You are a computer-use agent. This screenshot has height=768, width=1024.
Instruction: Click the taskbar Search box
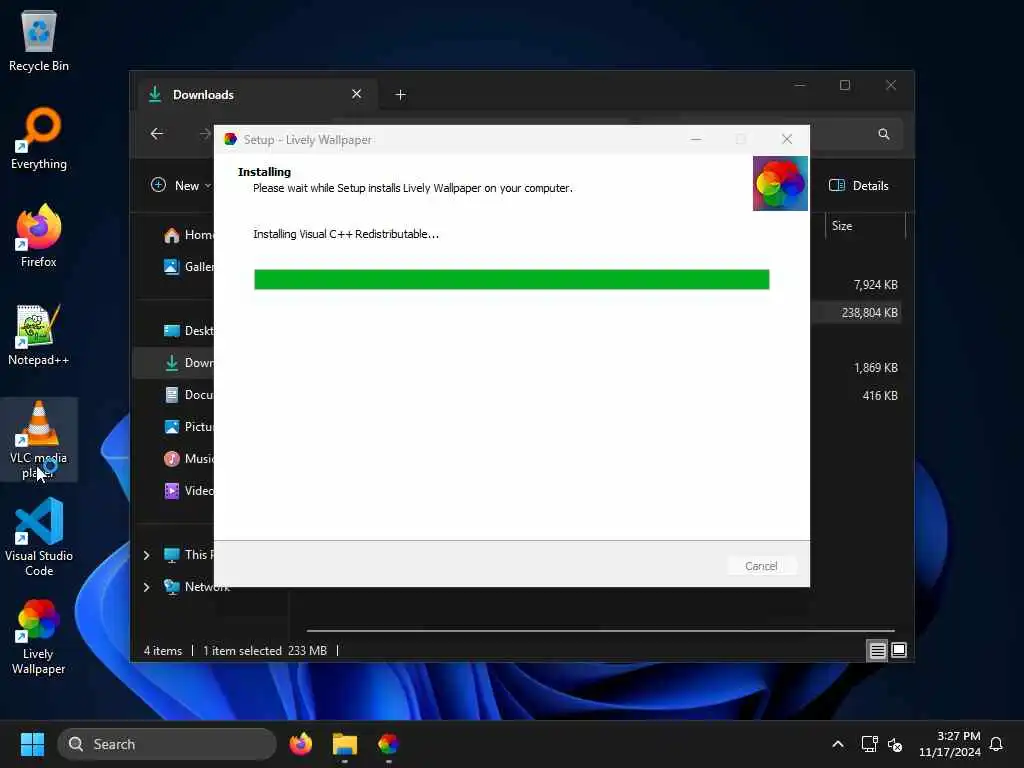167,744
